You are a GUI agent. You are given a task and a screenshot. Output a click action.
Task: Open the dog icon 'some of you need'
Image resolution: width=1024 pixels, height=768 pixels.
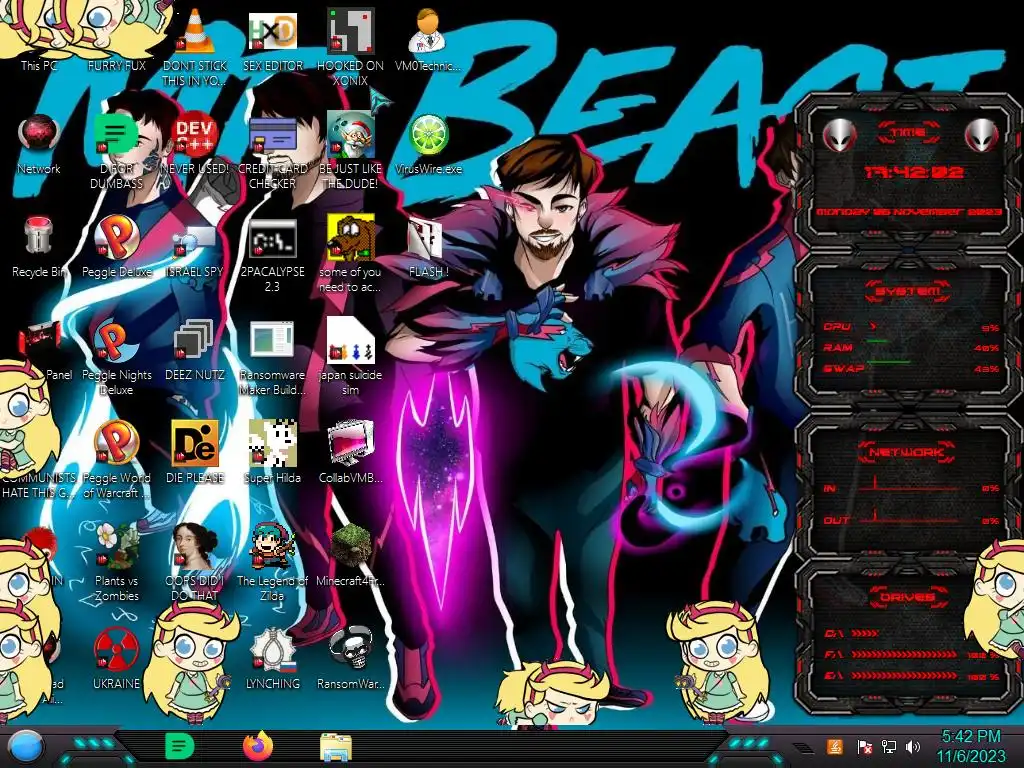(350, 236)
